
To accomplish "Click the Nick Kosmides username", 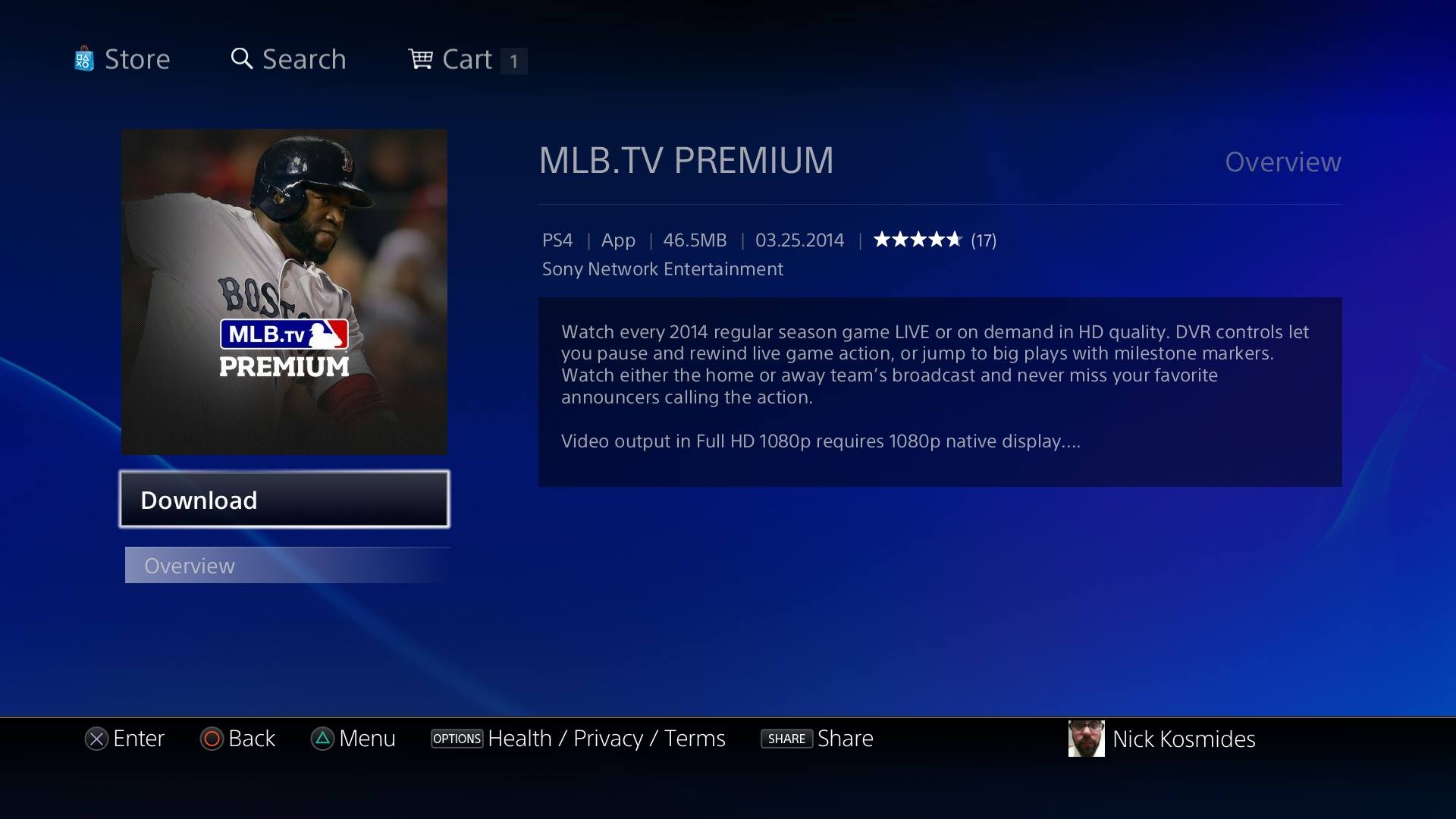I will pos(1184,739).
